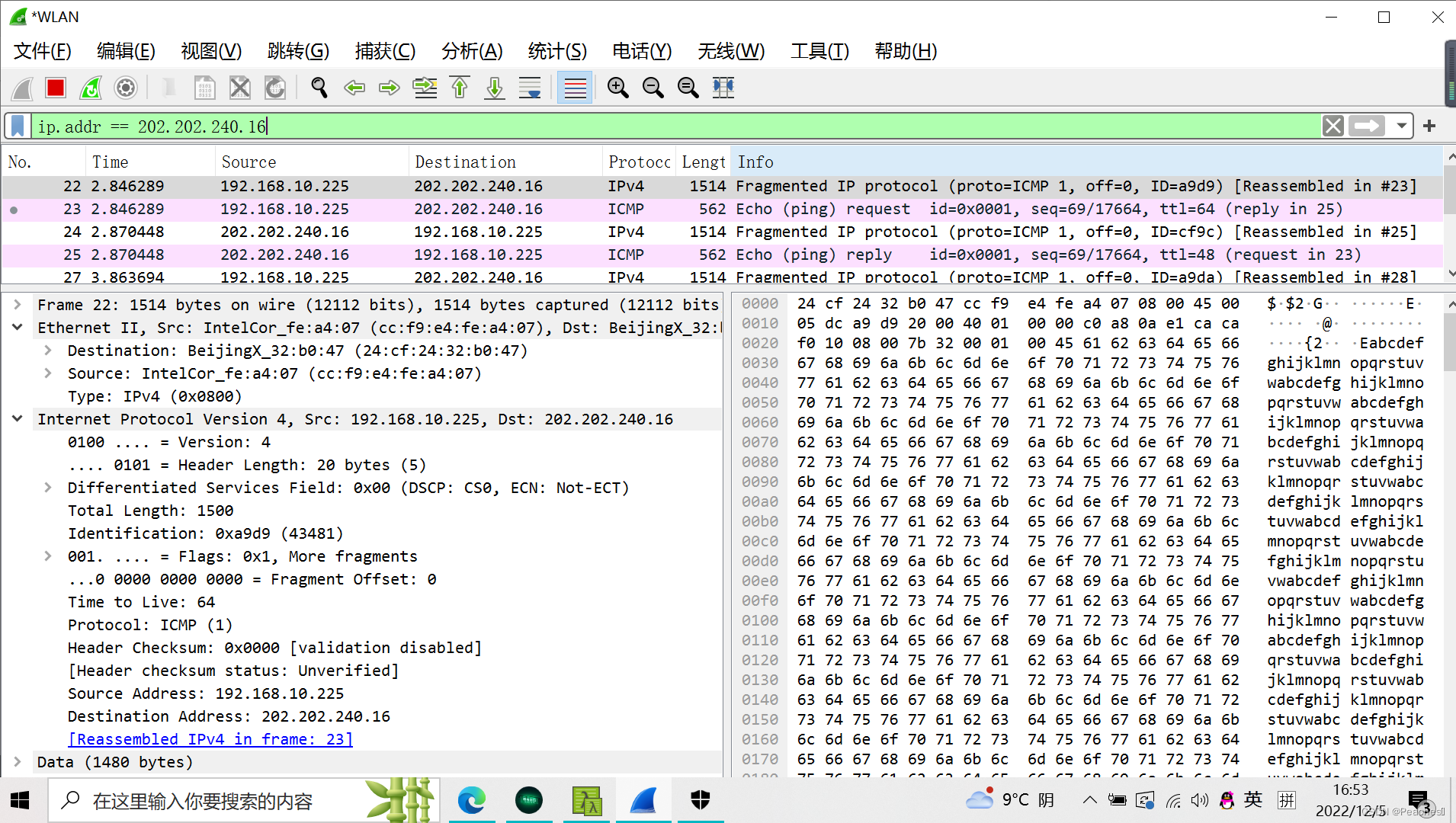Image resolution: width=1456 pixels, height=823 pixels.
Task: Expand the Data (1480 bytes) node
Action: 18,762
